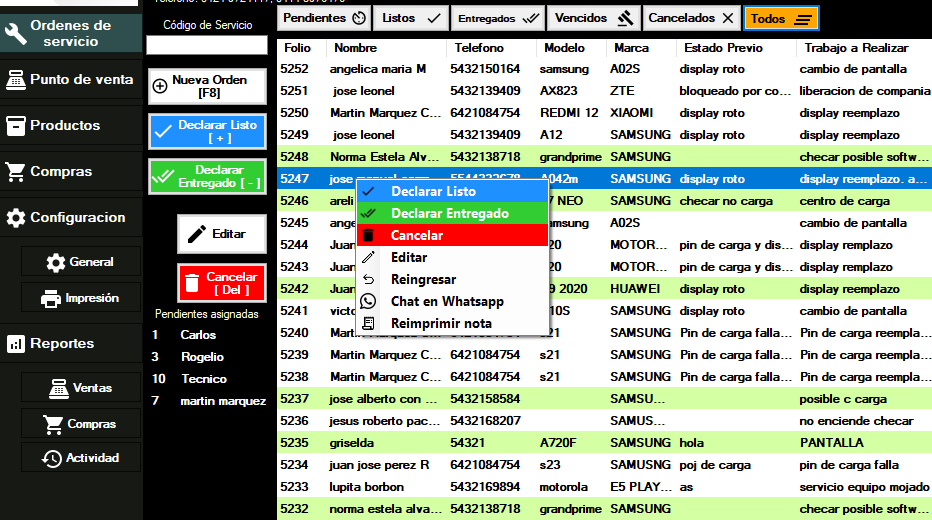This screenshot has height=520, width=932.
Task: Click the pencil icon on Editar button
Action: (x=197, y=234)
